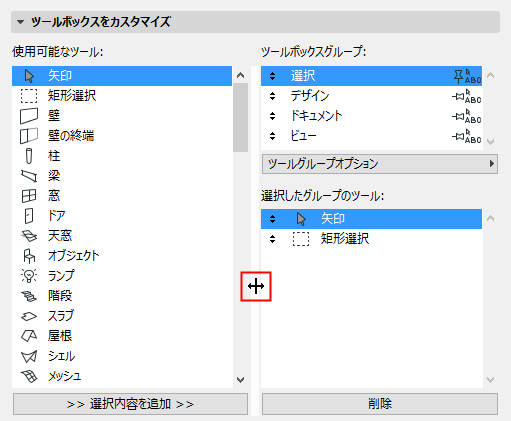This screenshot has width=511, height=421.
Task: Click the reorder handle of デザイン group
Action: [272, 96]
